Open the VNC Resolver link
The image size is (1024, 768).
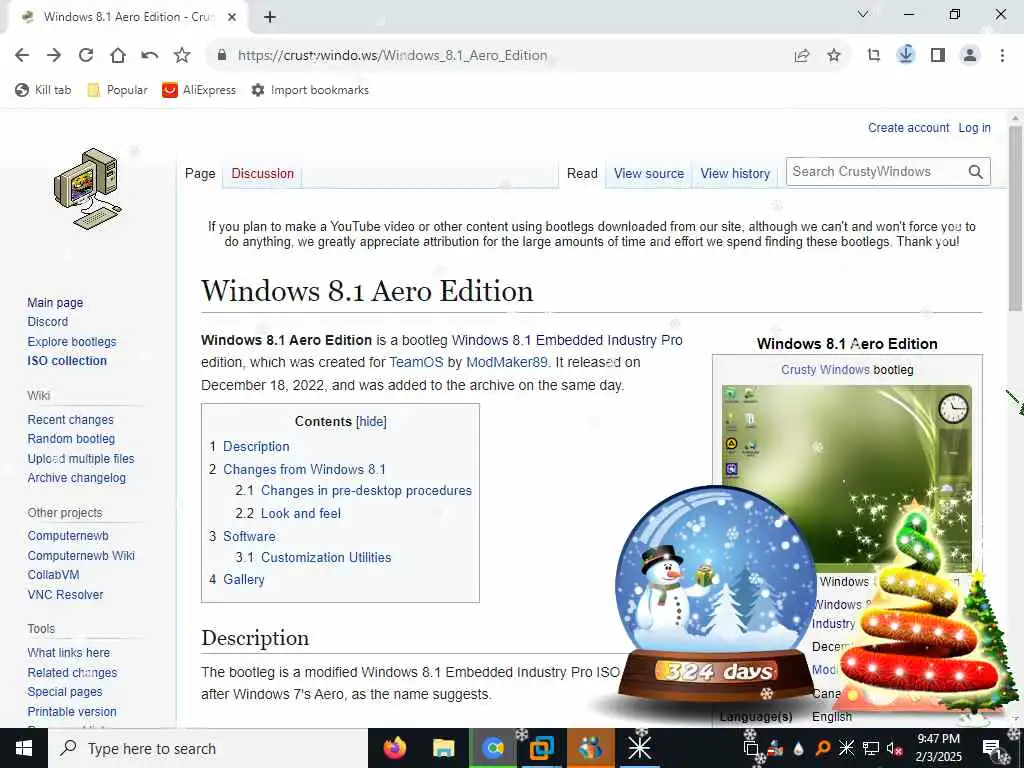click(x=65, y=595)
